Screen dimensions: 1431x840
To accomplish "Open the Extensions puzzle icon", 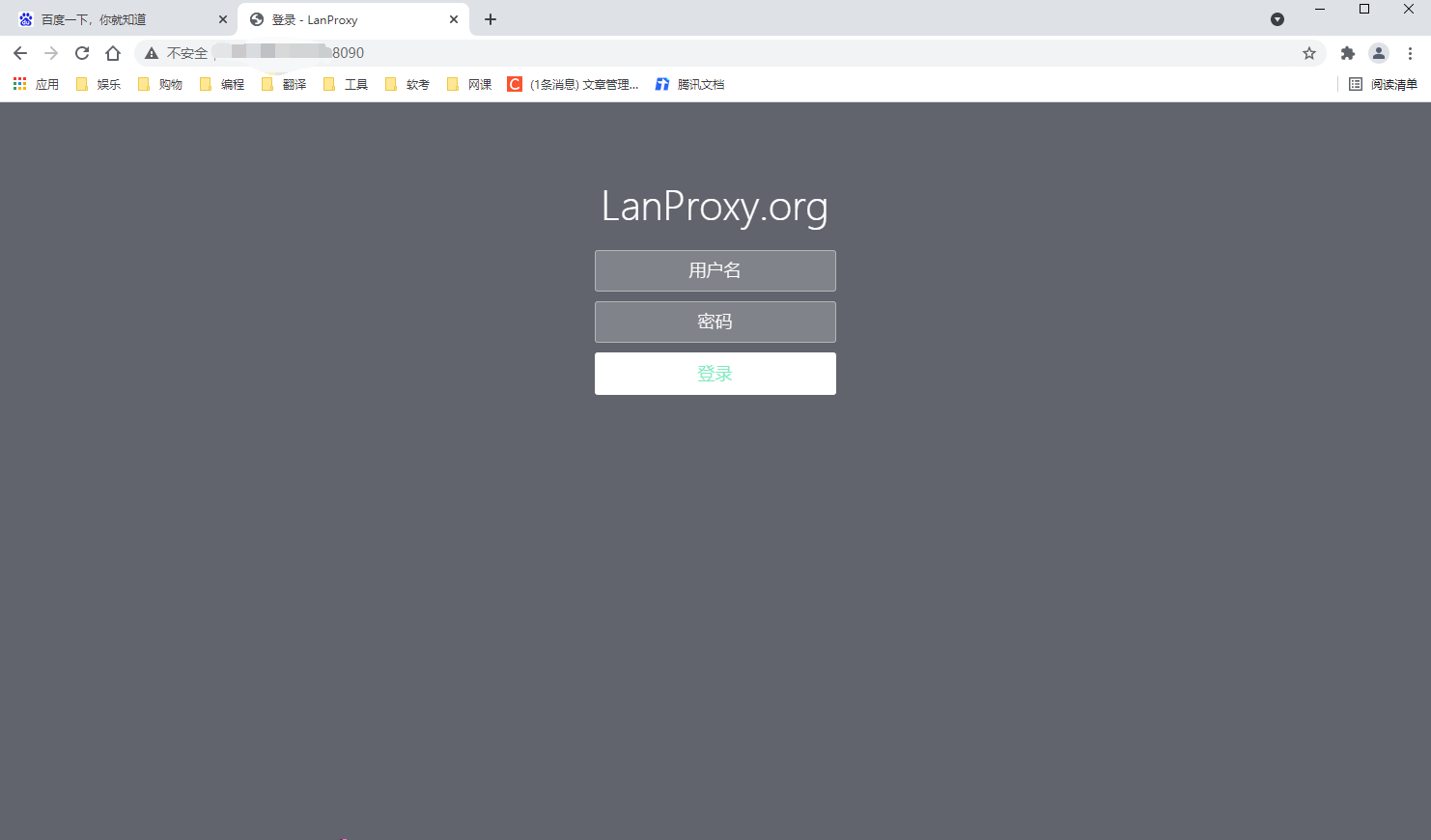I will tap(1347, 53).
